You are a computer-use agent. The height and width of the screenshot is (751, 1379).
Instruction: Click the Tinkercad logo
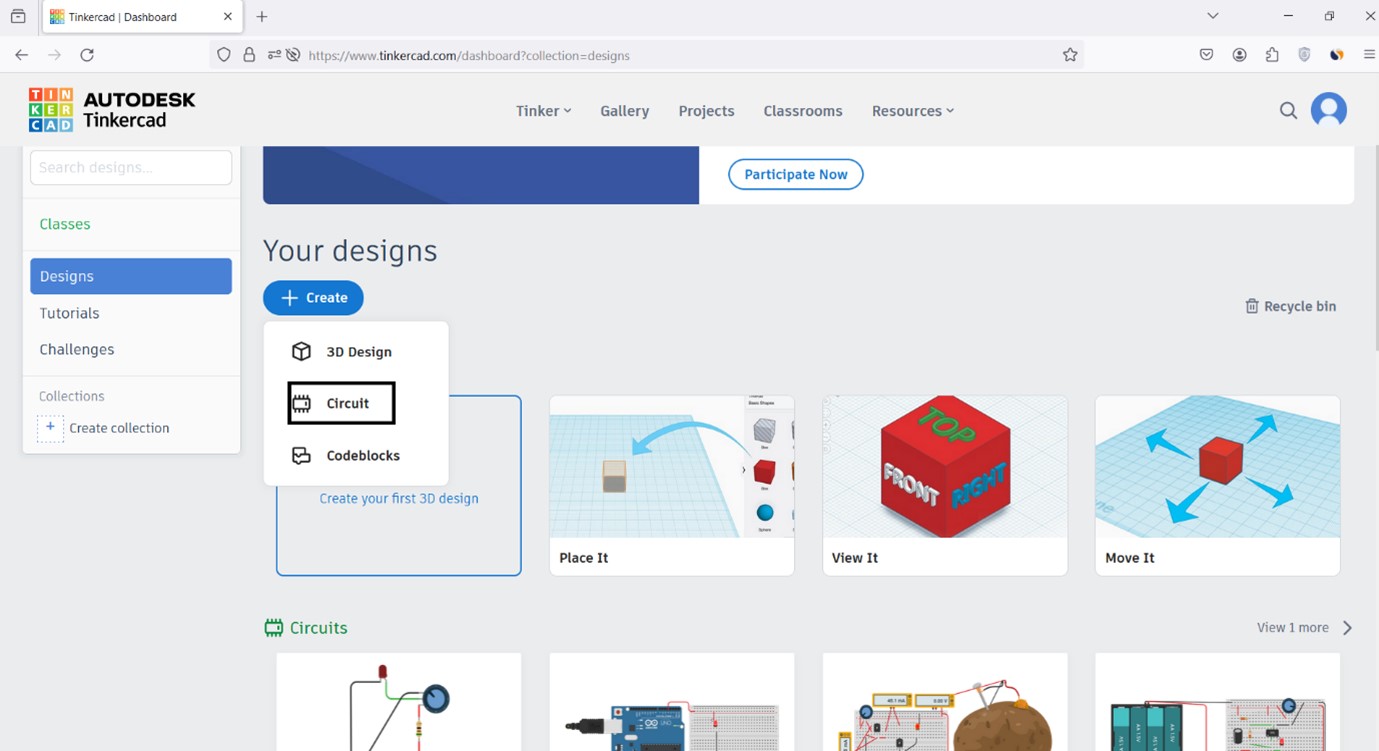click(112, 110)
